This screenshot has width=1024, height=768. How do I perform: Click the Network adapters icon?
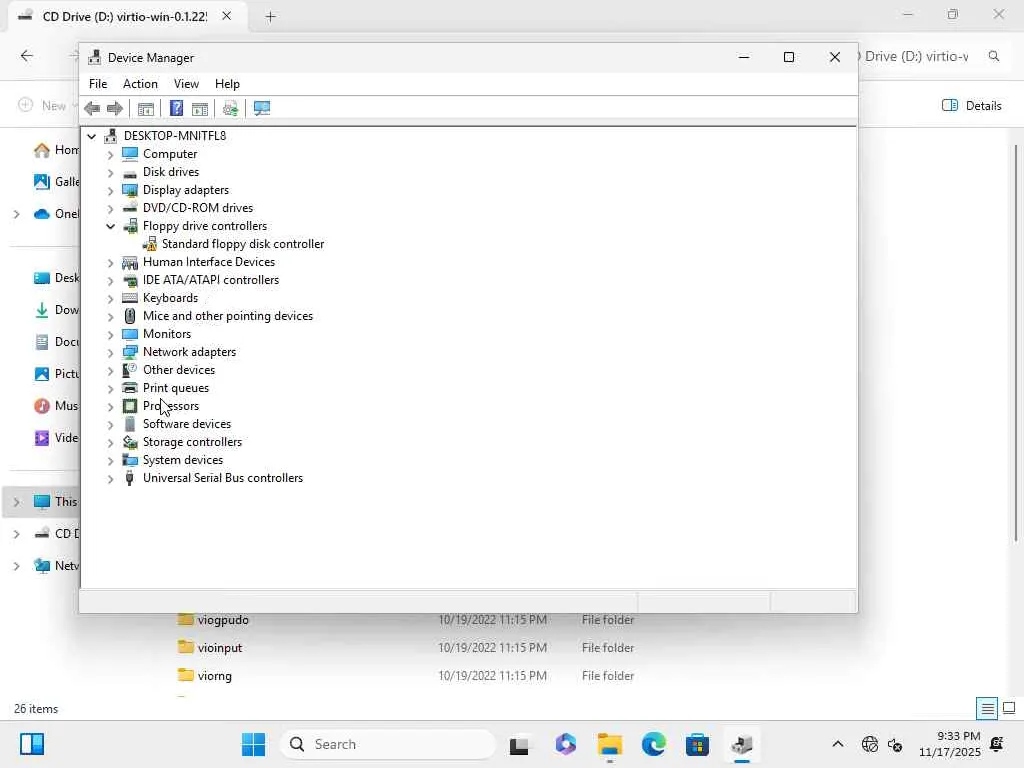(x=130, y=352)
